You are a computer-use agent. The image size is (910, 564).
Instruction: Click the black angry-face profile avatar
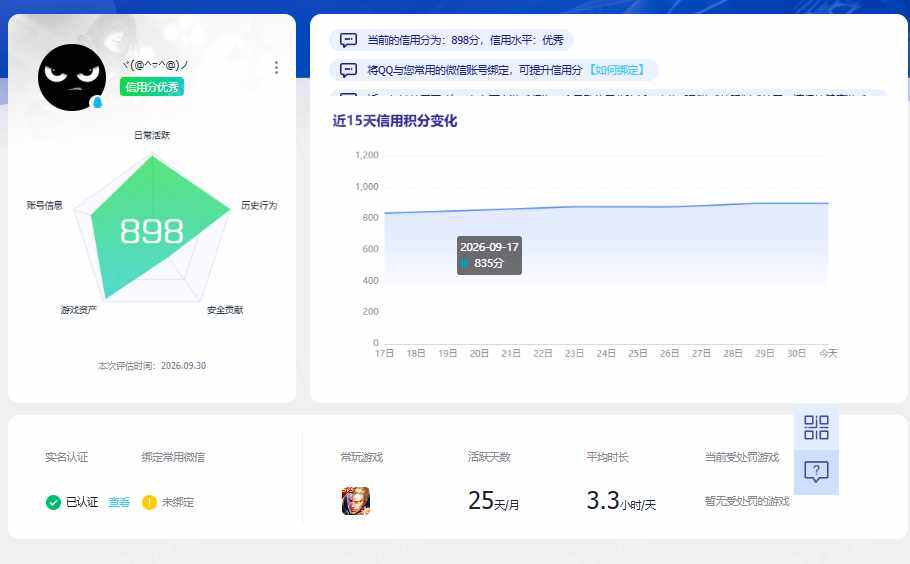click(x=72, y=78)
